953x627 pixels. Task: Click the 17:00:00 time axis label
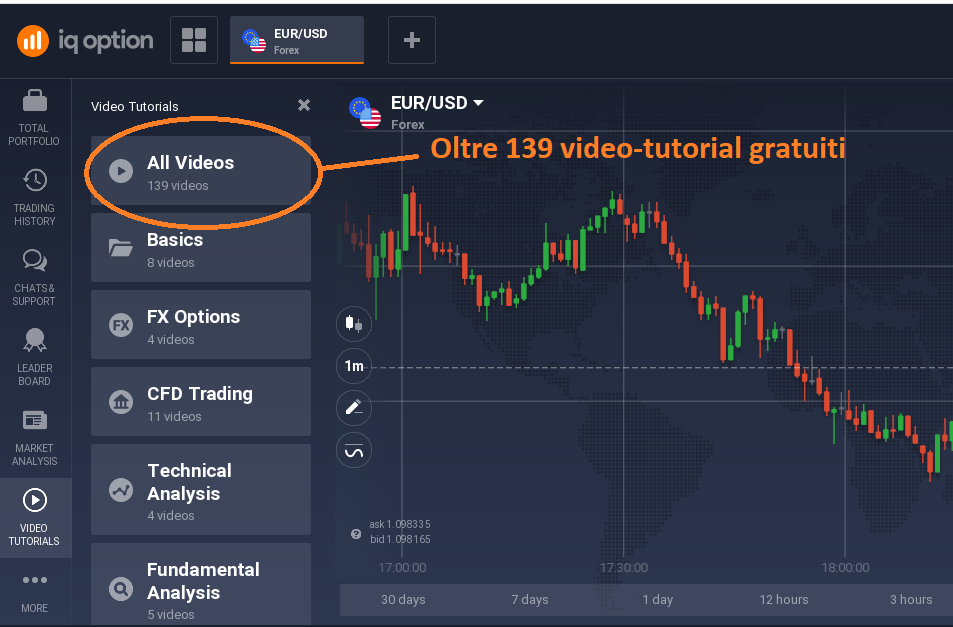[x=402, y=567]
